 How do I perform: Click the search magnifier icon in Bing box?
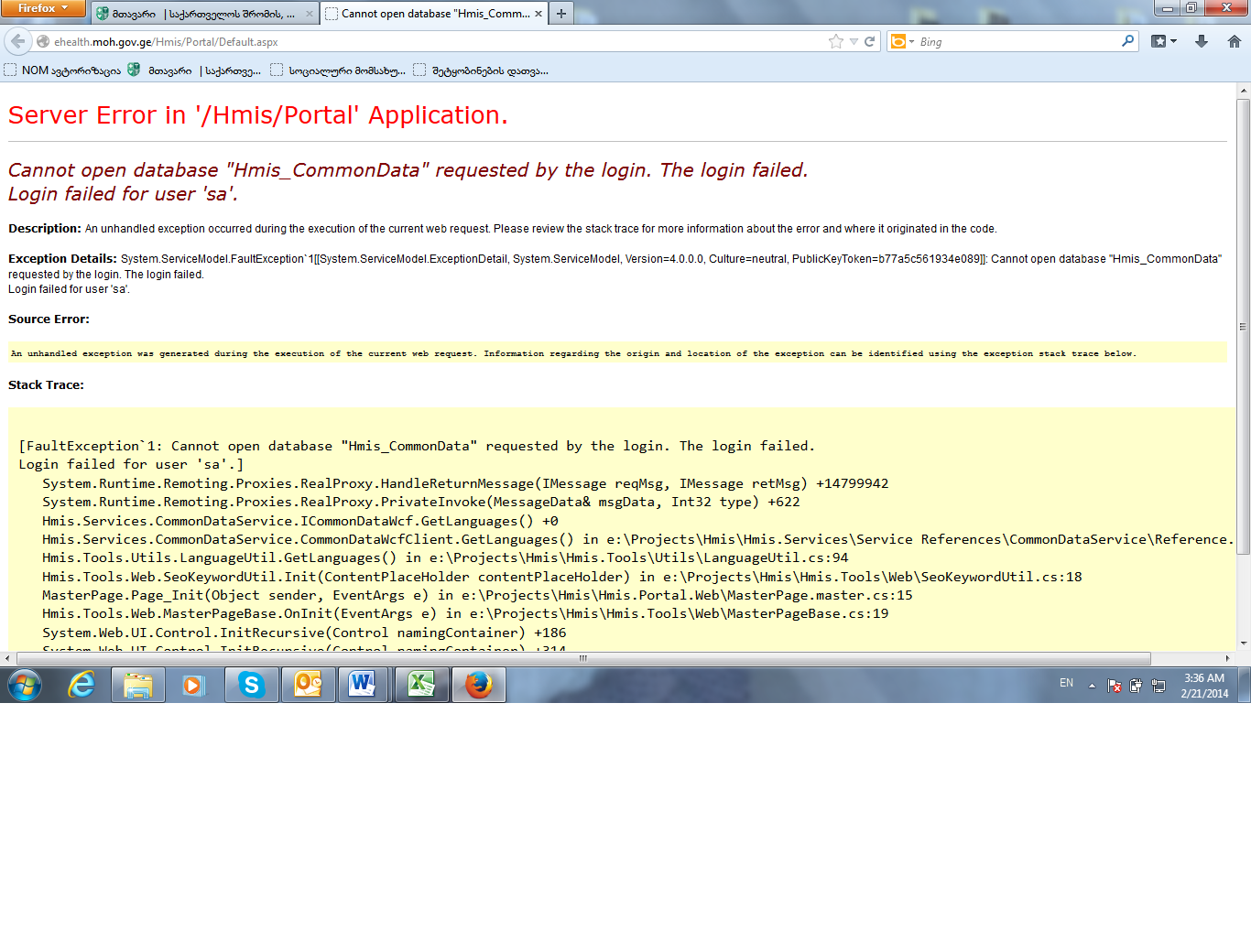click(x=1127, y=41)
